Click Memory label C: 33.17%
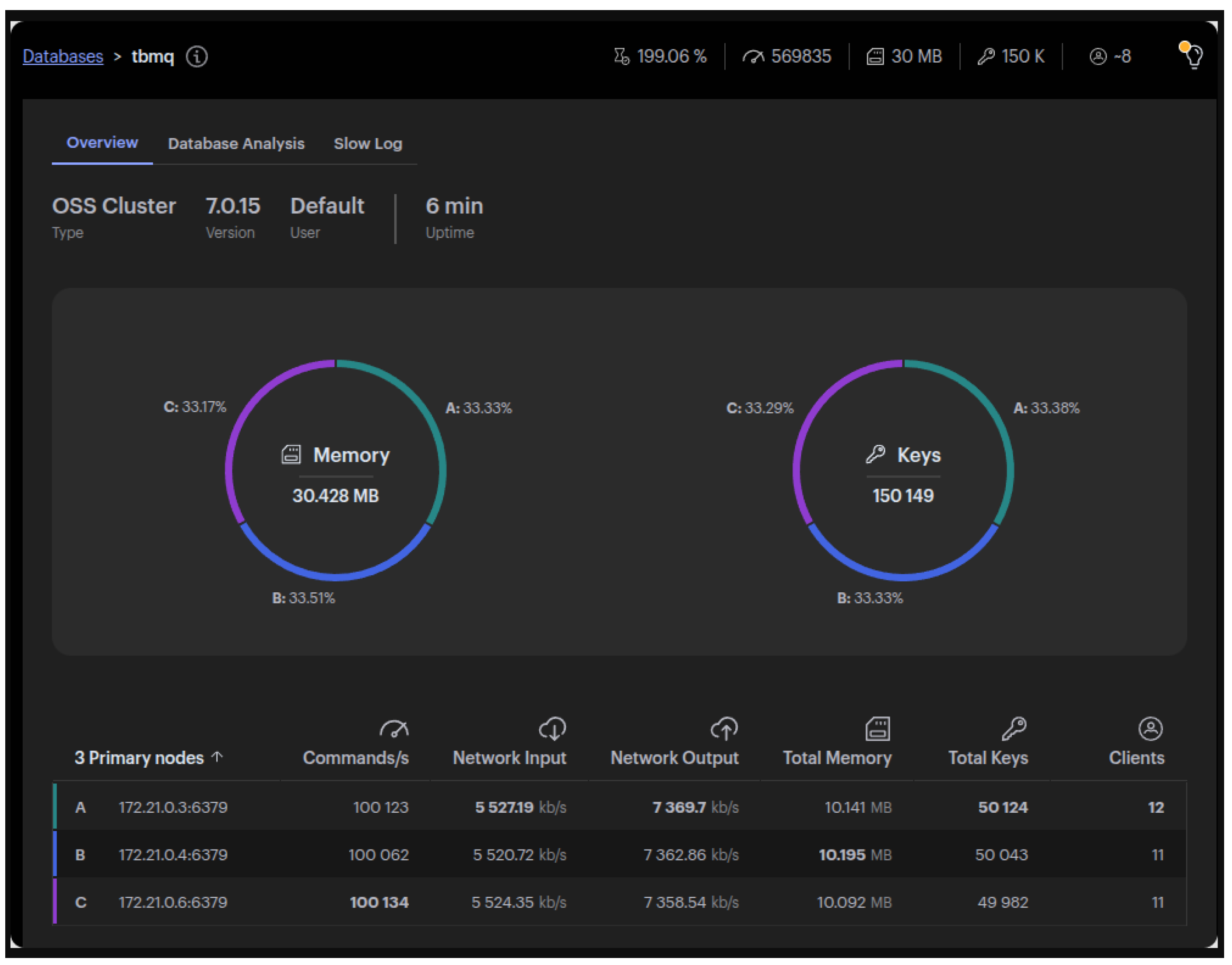This screenshot has height=965, width=1232. tap(194, 407)
